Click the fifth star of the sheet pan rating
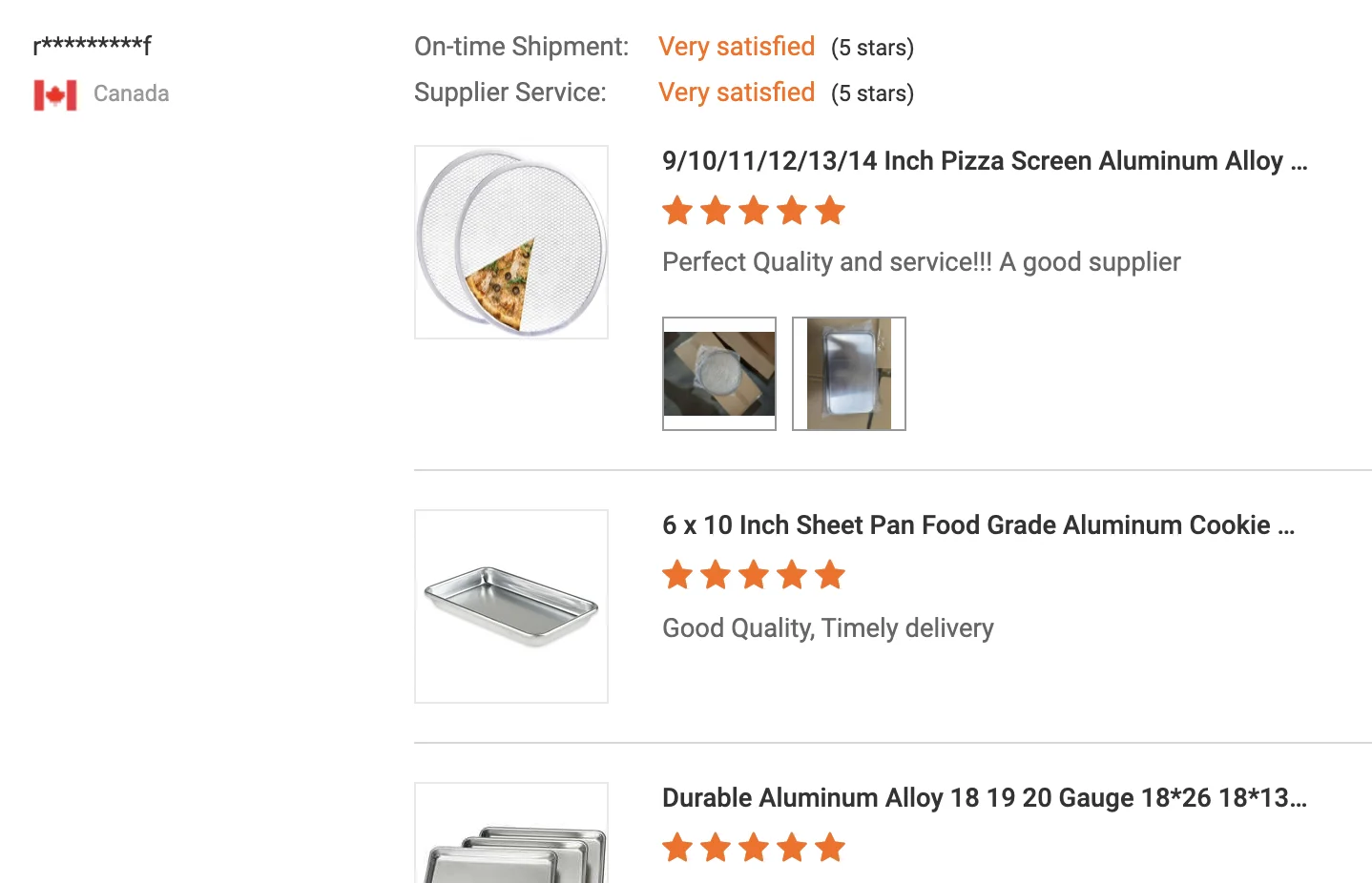This screenshot has width=1372, height=883. pyautogui.click(x=830, y=575)
